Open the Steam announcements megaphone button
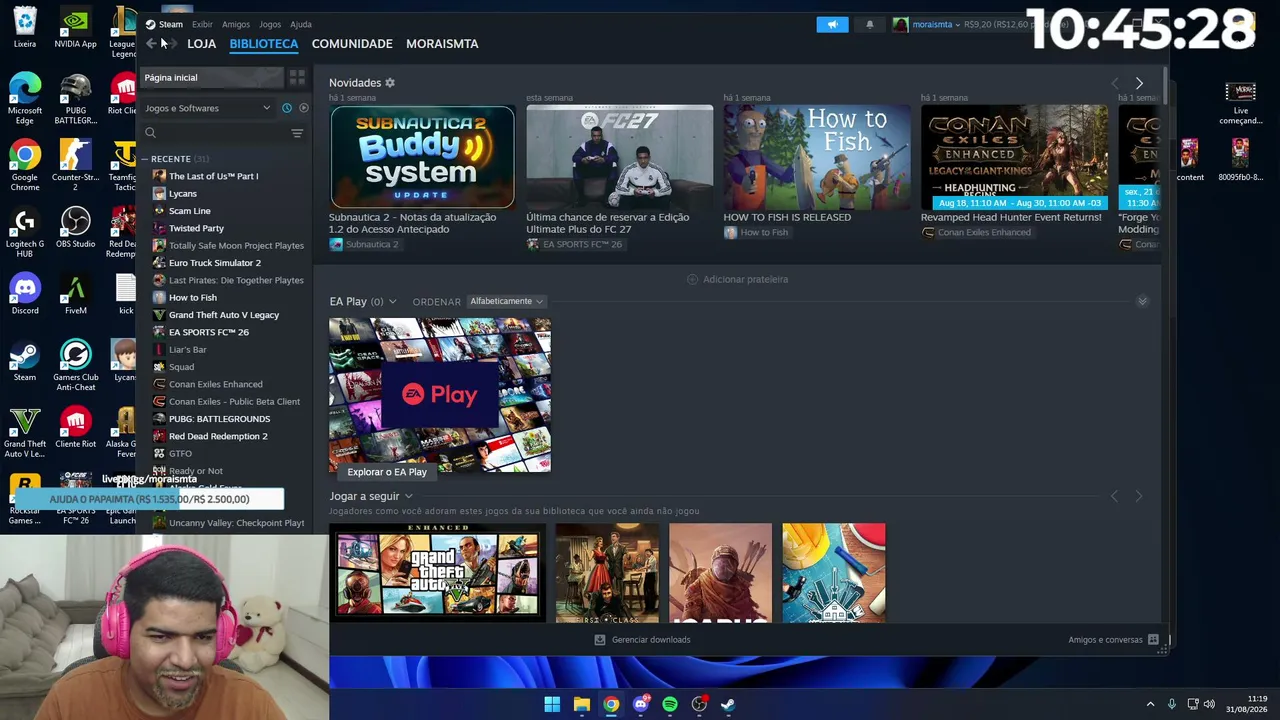Screen dimensions: 1280x720 pos(832,25)
